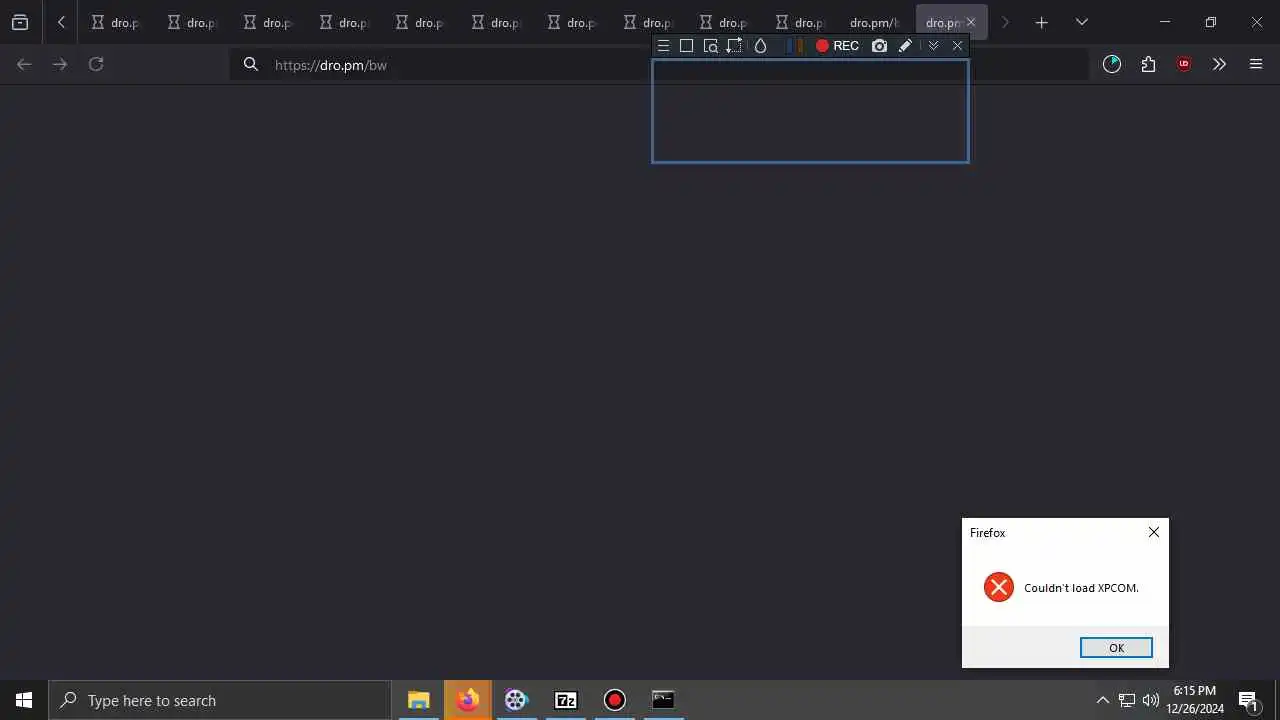Show hidden system tray icons
Viewport: 1280px width, 720px height.
click(x=1102, y=700)
